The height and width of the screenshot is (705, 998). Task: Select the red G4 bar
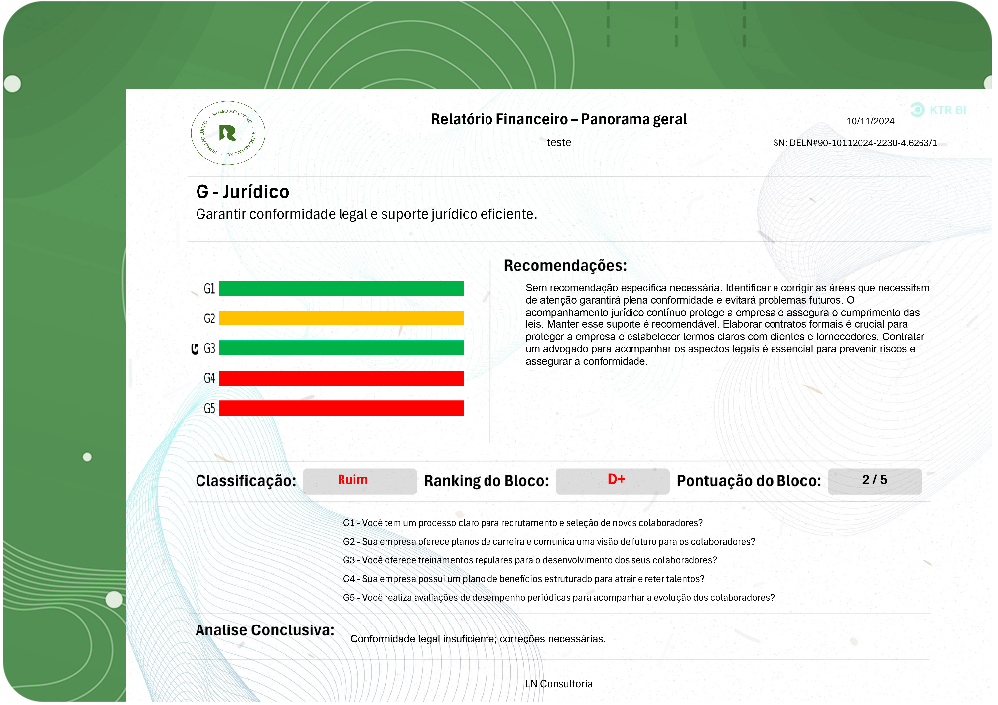341,379
